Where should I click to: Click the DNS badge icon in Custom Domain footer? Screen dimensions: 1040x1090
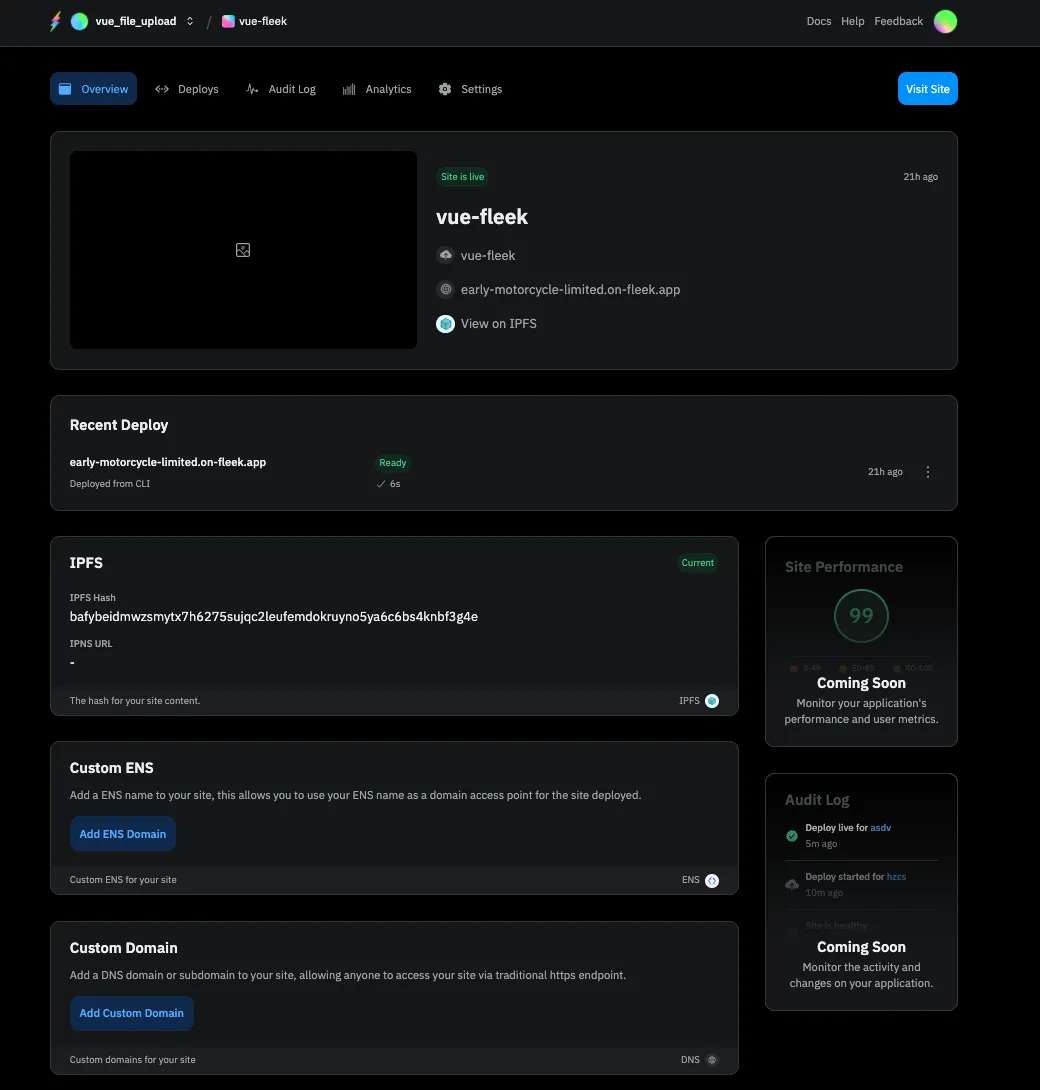[x=712, y=1059]
